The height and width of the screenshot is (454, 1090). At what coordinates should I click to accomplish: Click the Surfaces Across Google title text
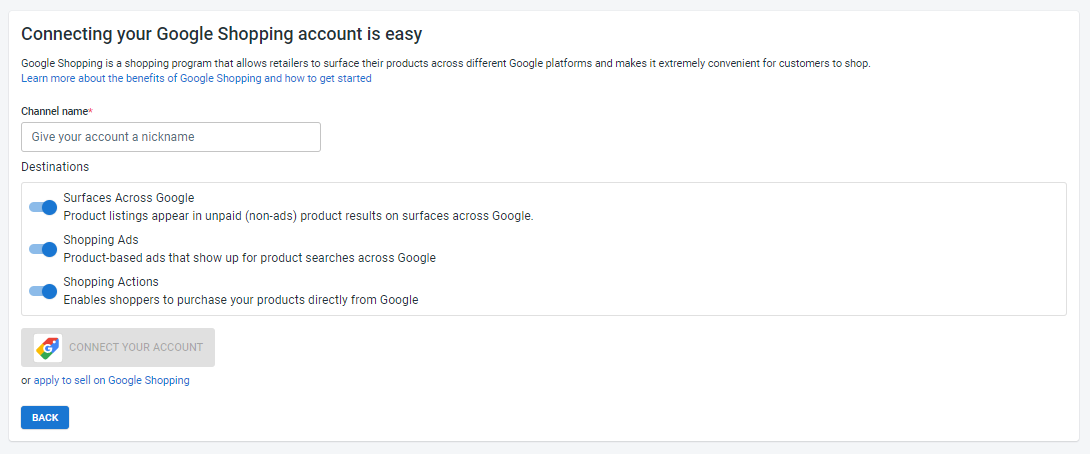click(x=129, y=197)
